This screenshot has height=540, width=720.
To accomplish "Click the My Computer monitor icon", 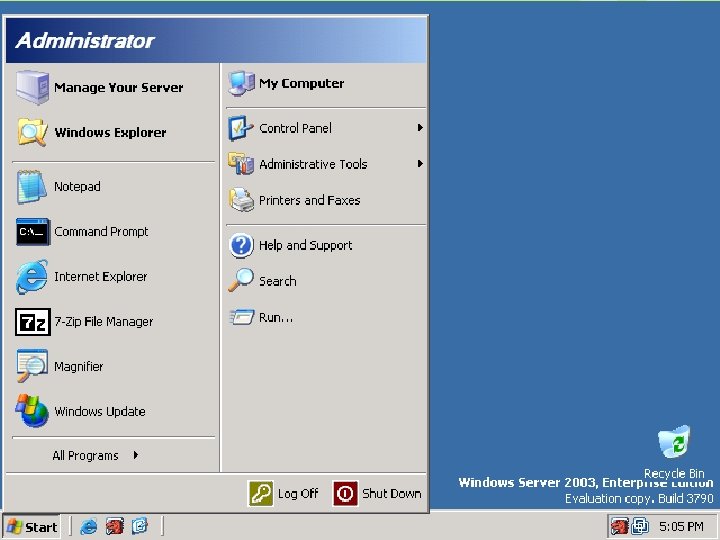I will (x=242, y=84).
